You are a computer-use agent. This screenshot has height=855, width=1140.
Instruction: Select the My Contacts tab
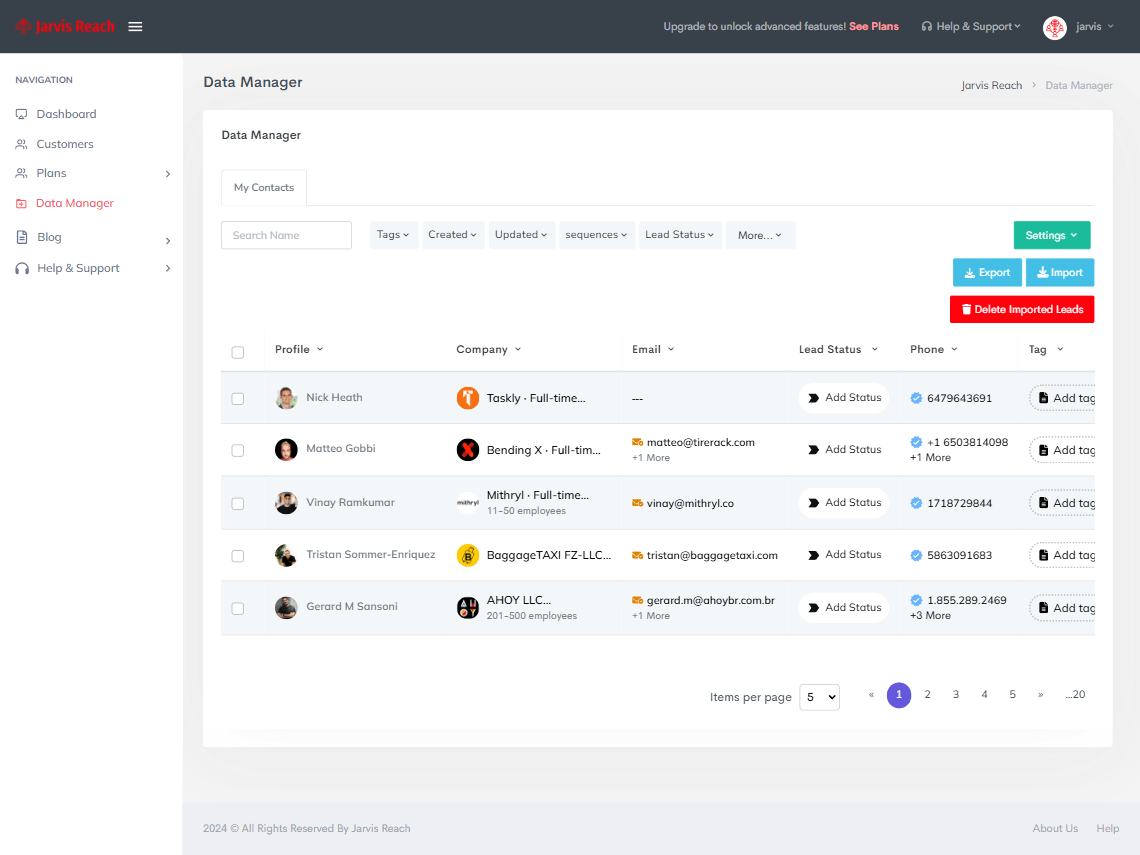coord(264,188)
